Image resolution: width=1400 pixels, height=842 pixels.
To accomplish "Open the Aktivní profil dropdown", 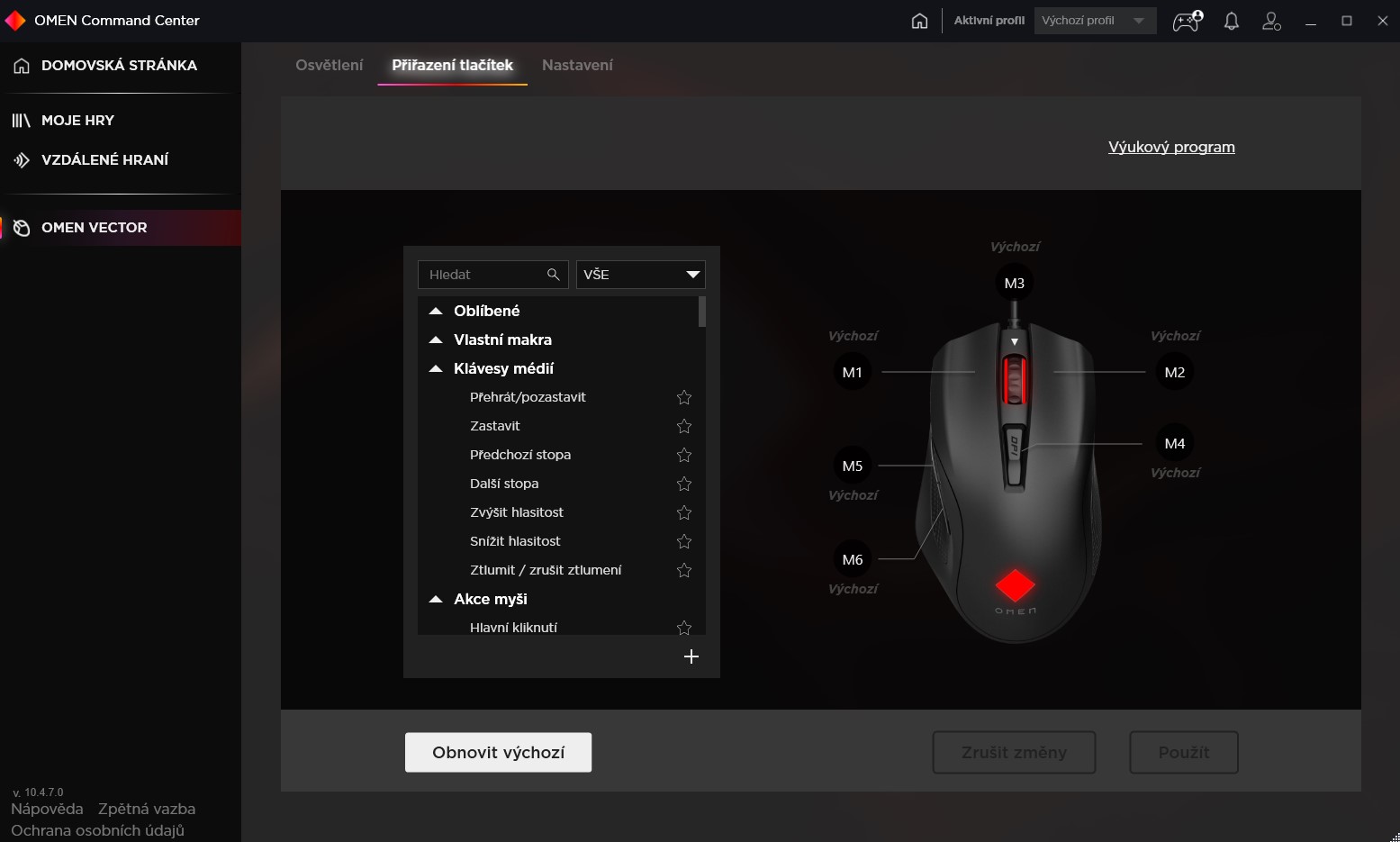I will (1095, 21).
